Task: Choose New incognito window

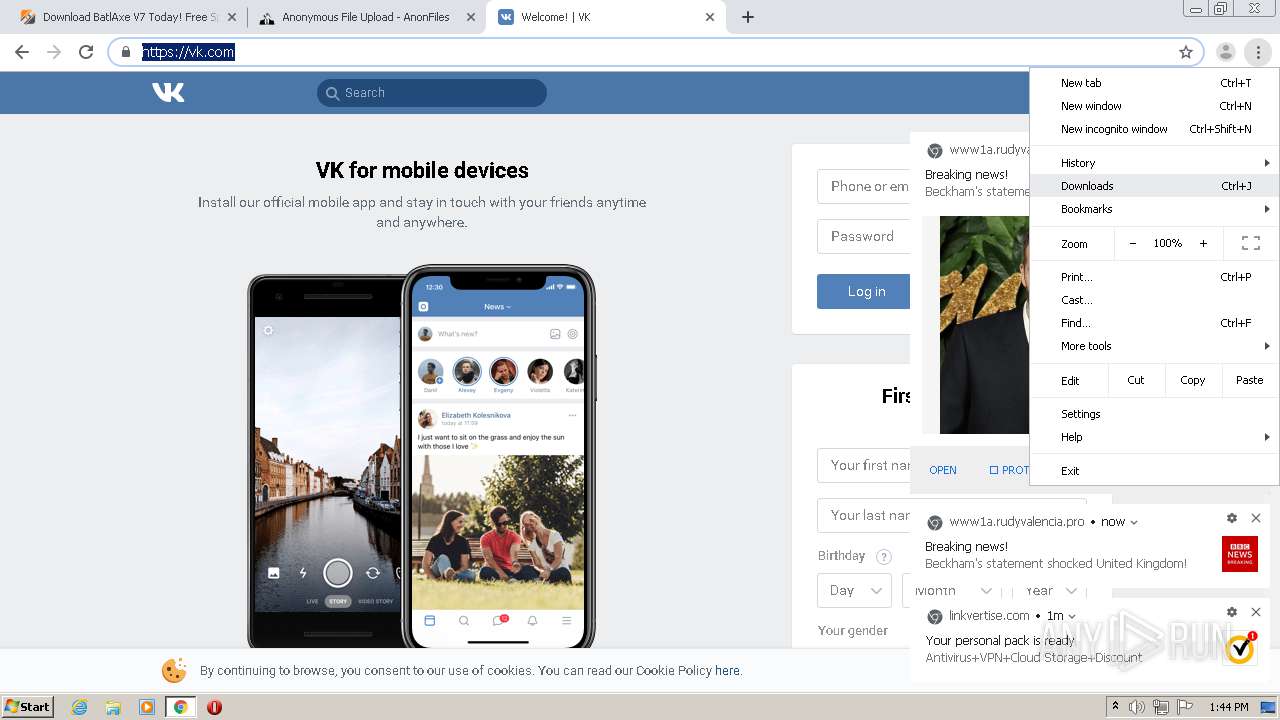Action: click(x=1154, y=129)
